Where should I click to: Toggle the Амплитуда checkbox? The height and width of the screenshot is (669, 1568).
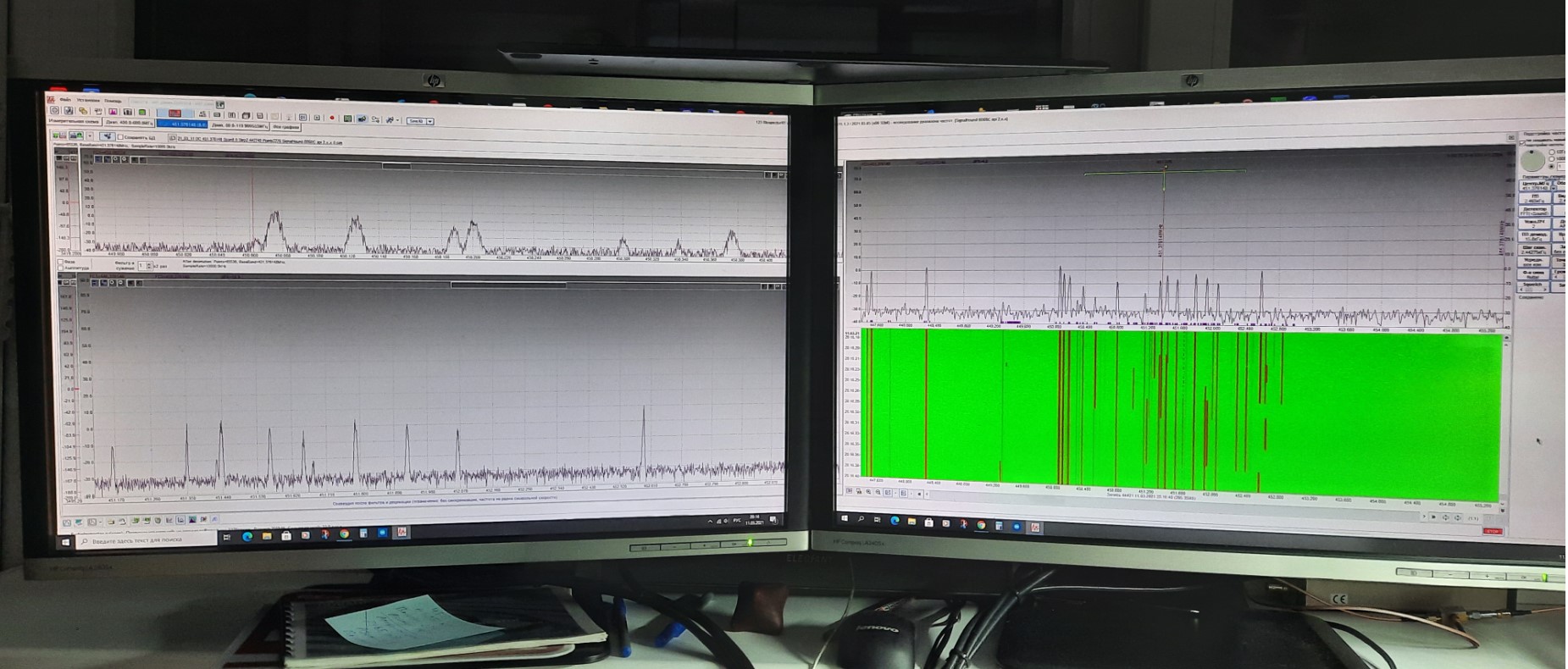[x=60, y=268]
